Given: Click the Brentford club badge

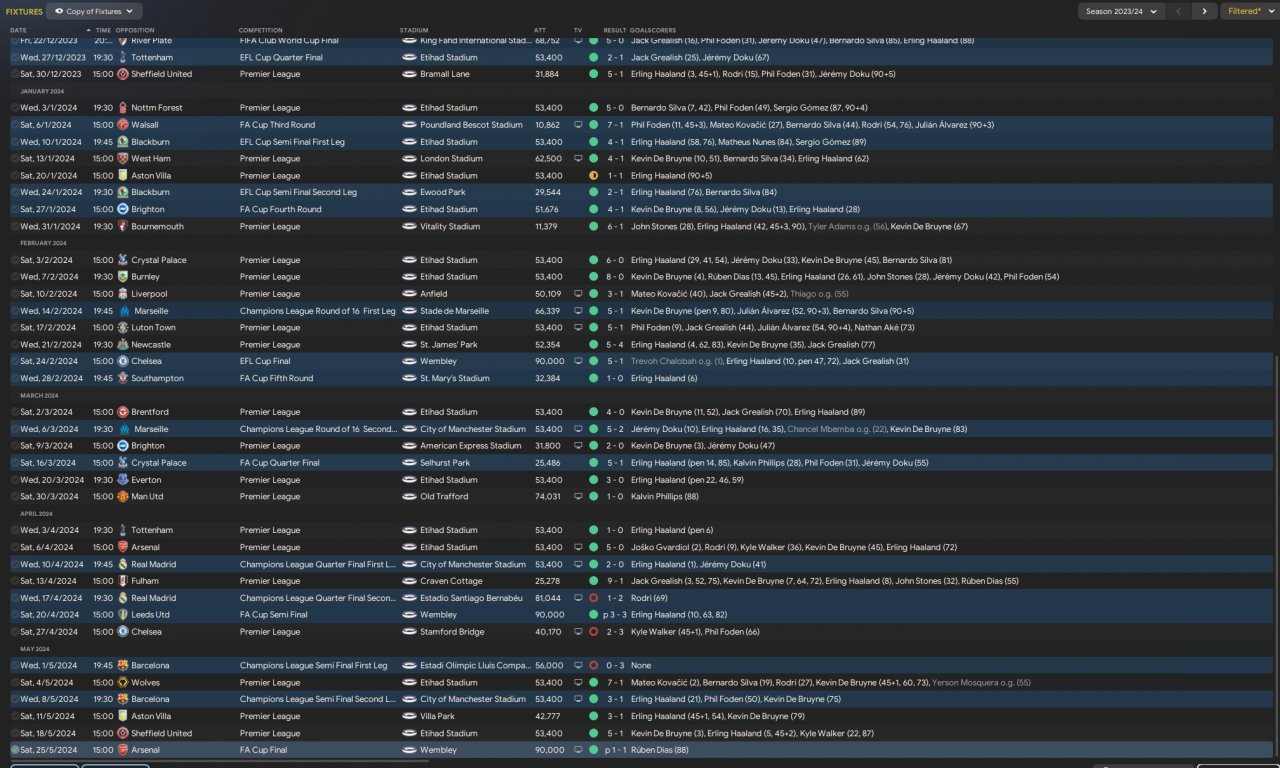Looking at the screenshot, I should point(122,412).
